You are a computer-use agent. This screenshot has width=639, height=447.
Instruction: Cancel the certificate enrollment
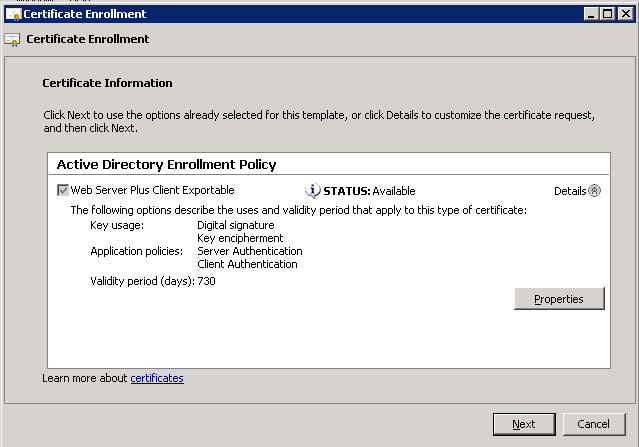[x=594, y=424]
